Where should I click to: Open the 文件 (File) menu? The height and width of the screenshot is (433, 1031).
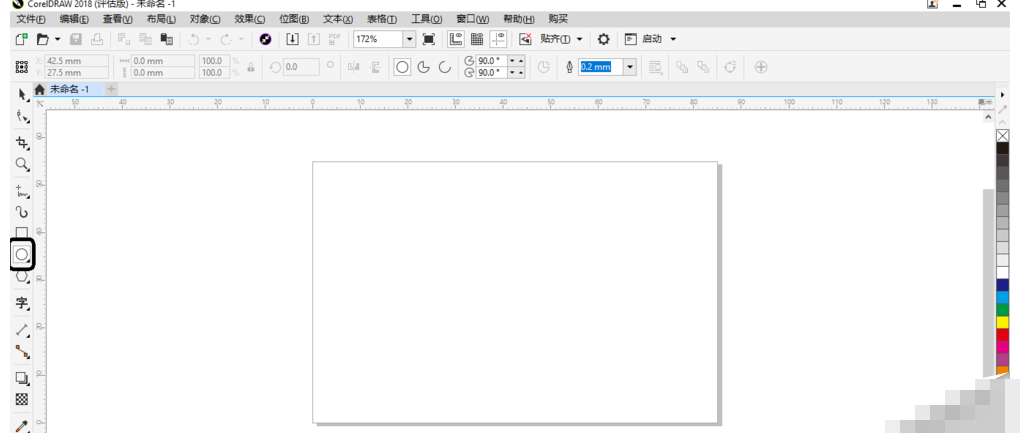31,19
